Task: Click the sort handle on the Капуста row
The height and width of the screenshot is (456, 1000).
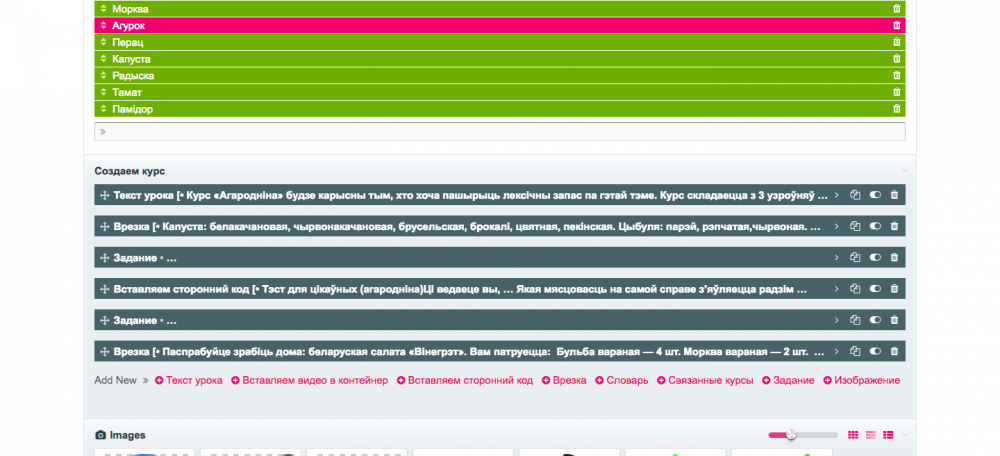Action: (x=103, y=59)
